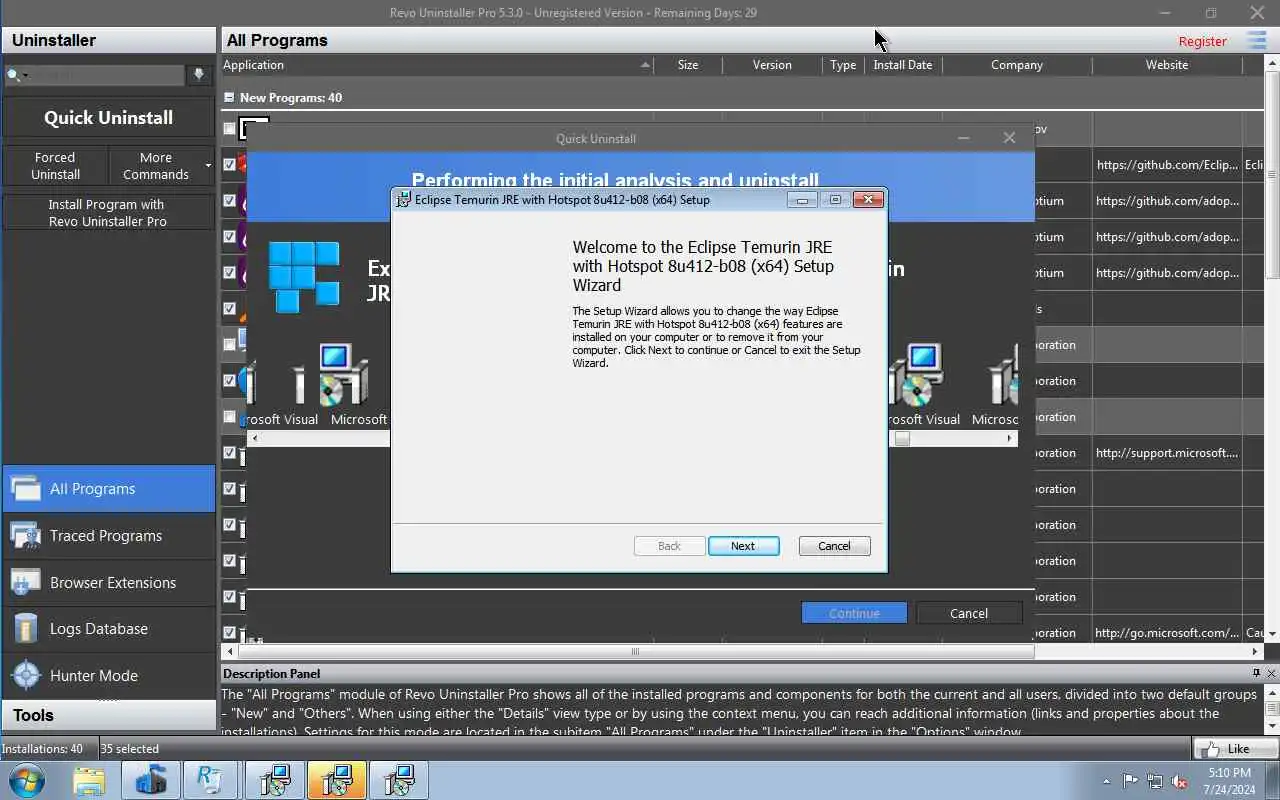Click the Microsoft installer icon in Quick Uninstall list

(x=343, y=375)
